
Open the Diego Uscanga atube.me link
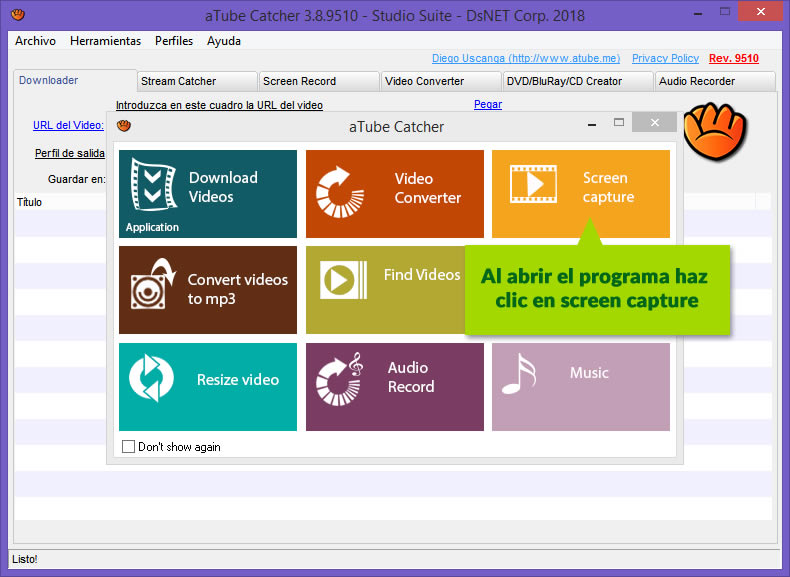coord(526,58)
